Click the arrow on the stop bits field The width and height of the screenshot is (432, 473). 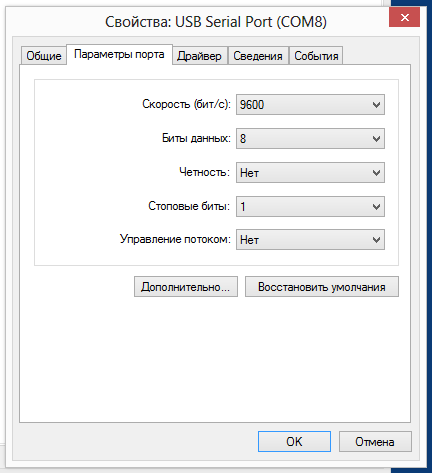pyautogui.click(x=376, y=207)
